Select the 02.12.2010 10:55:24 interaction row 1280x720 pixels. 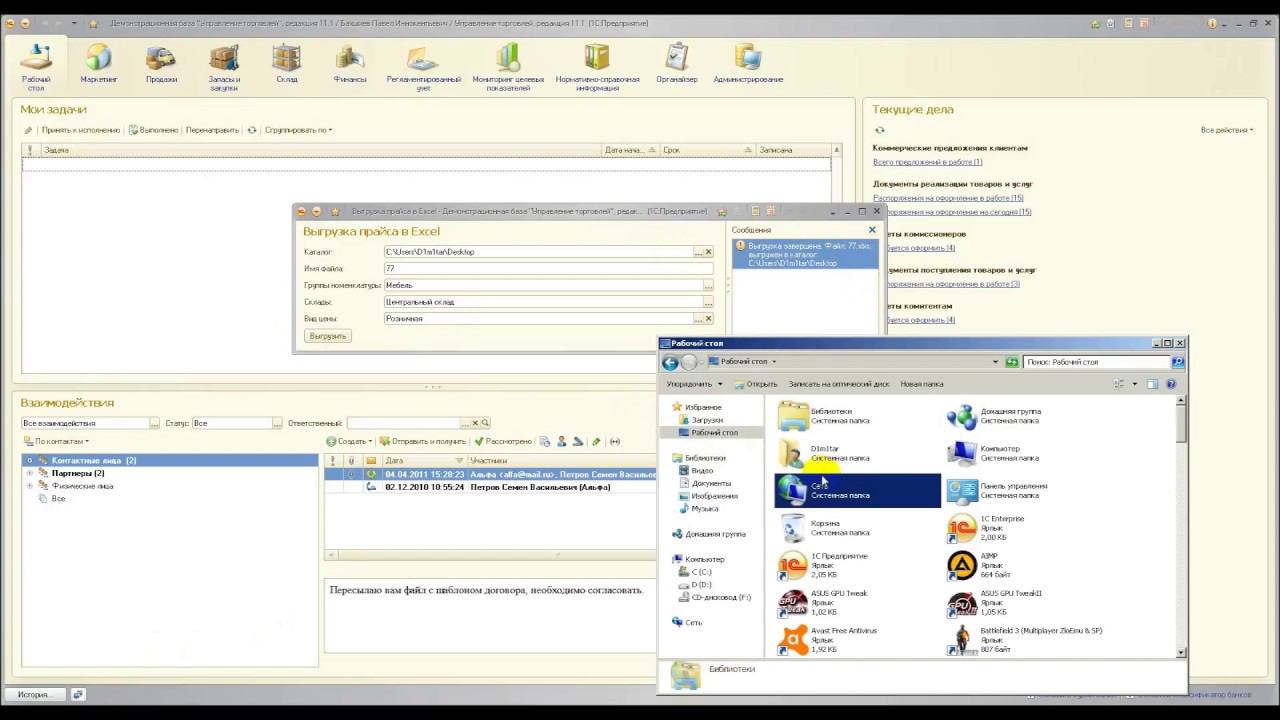click(x=490, y=487)
